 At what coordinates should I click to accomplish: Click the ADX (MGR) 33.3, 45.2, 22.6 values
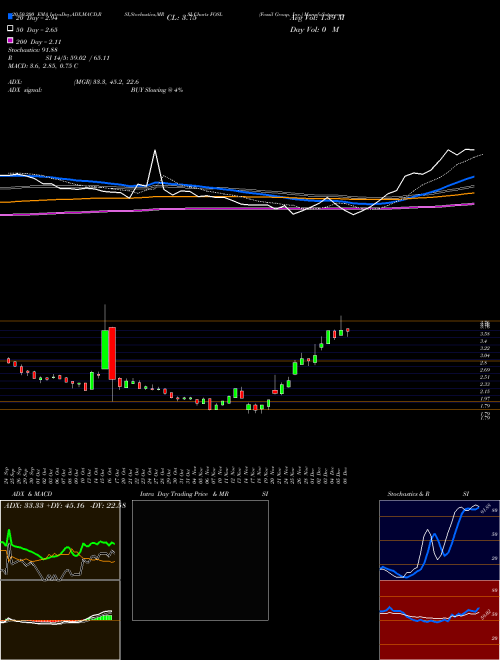click(106, 82)
